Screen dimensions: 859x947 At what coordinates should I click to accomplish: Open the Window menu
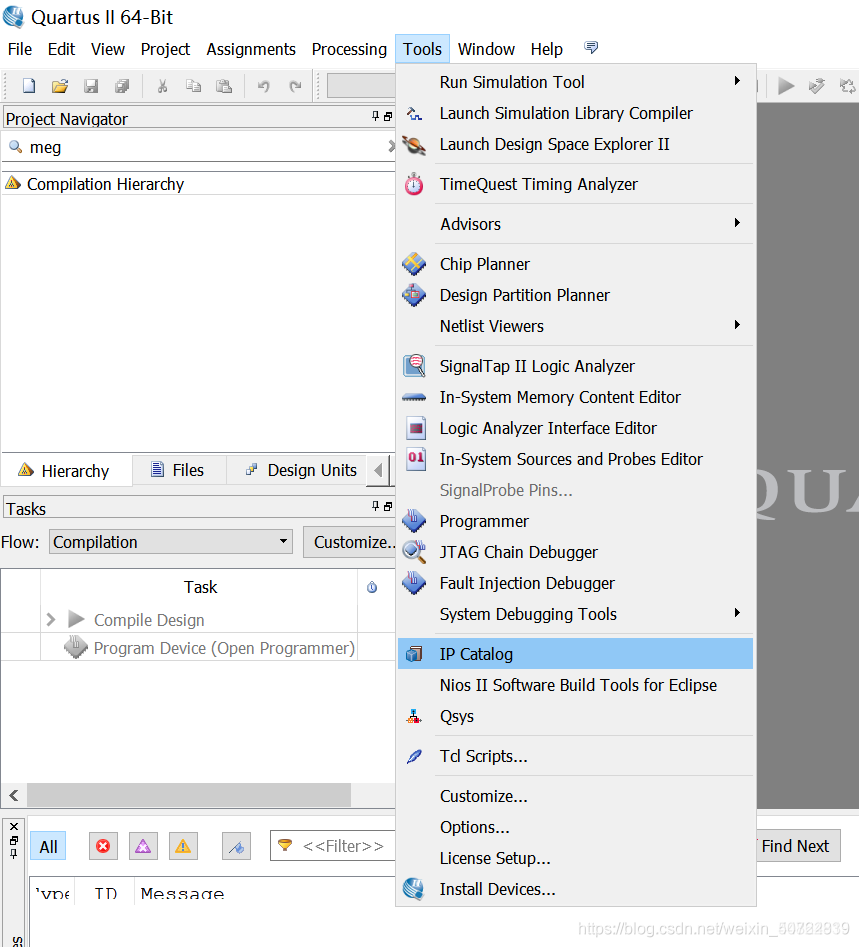click(x=486, y=49)
